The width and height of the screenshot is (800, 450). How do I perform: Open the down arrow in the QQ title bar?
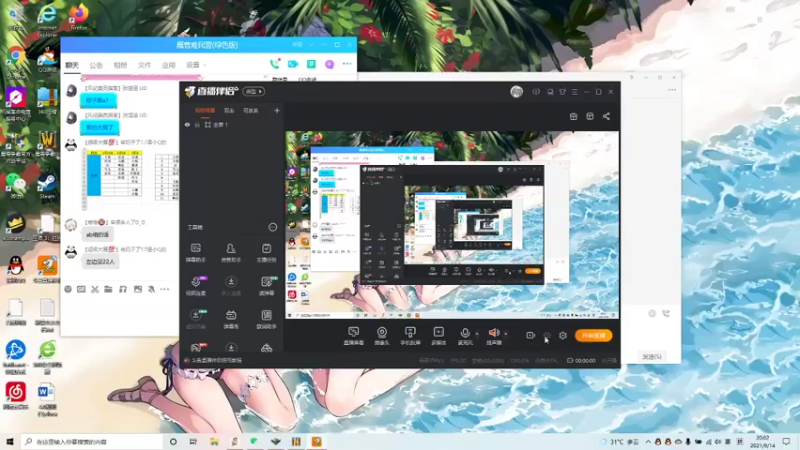click(x=311, y=45)
